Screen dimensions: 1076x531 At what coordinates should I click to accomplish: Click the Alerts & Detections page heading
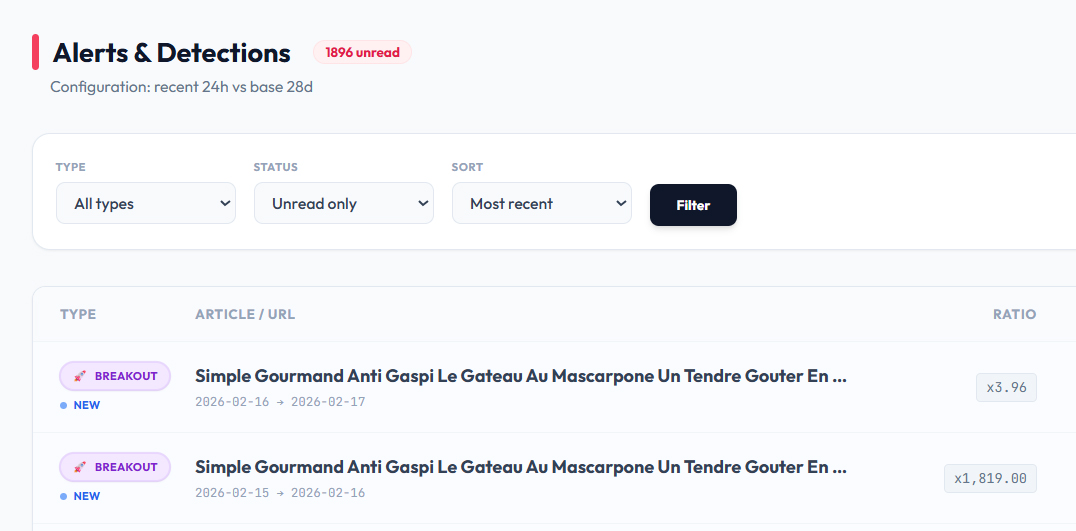pyautogui.click(x=172, y=52)
